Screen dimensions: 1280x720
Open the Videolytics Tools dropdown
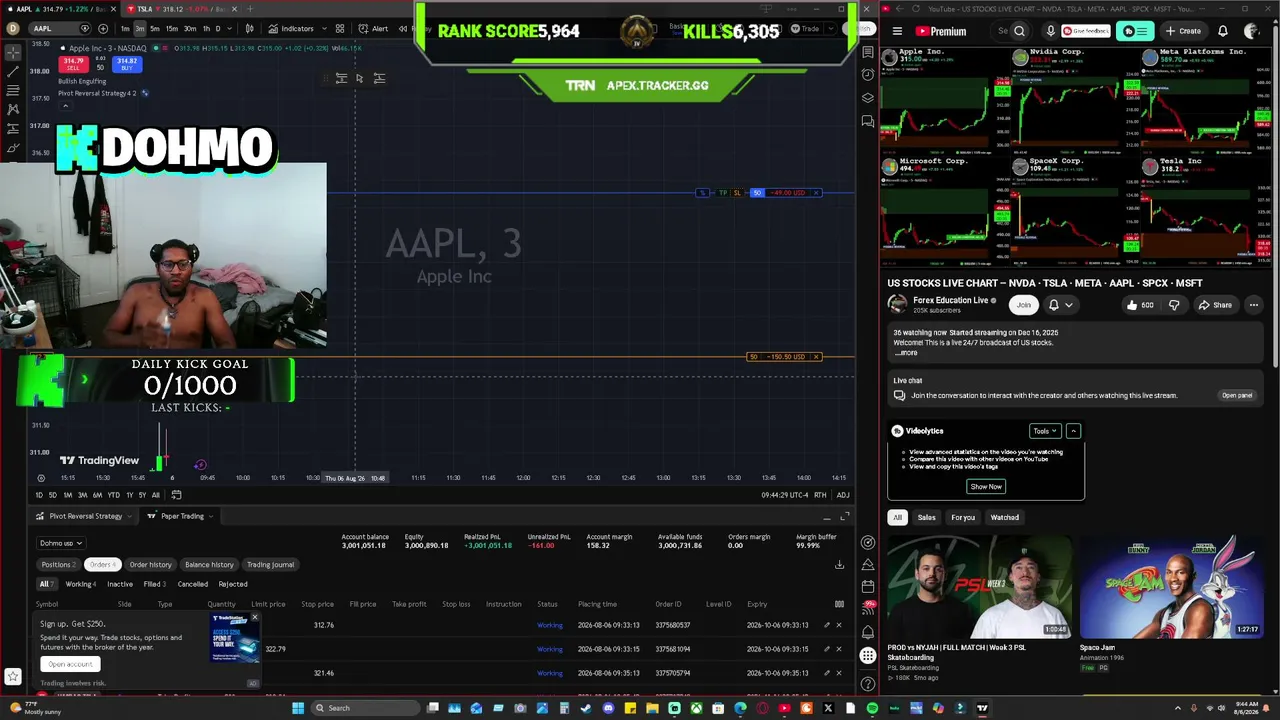tap(1044, 431)
